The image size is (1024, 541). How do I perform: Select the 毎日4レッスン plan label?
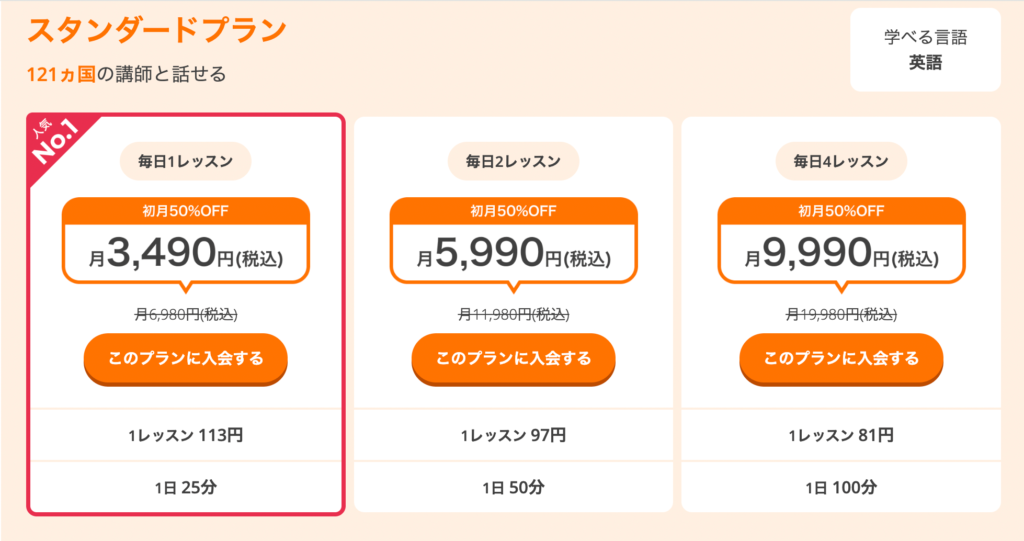841,161
